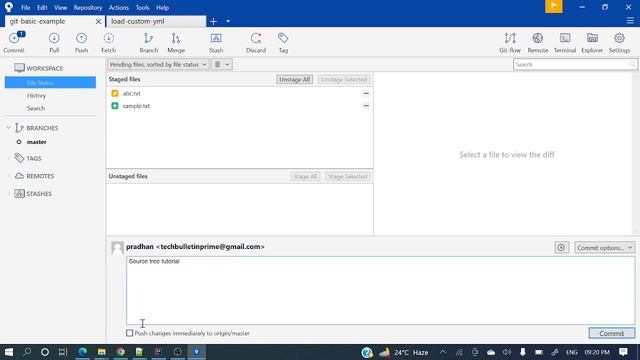
Task: Open Search in the sidebar
Action: (36, 108)
